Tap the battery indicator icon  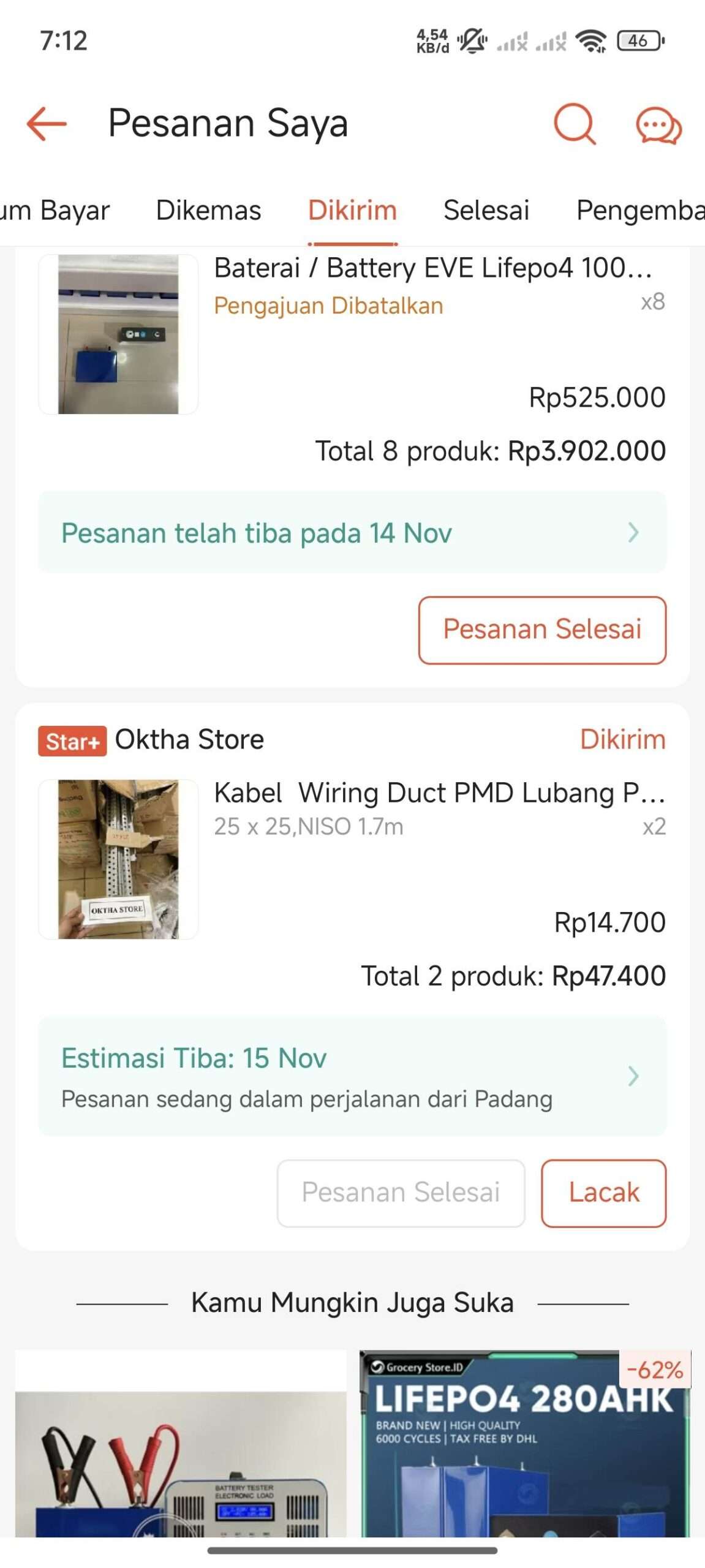click(640, 41)
